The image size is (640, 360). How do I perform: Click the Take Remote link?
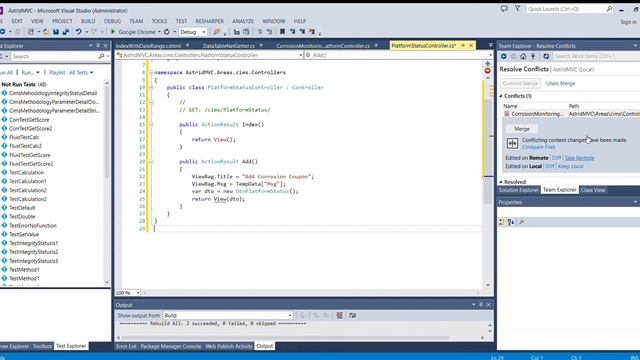[579, 158]
